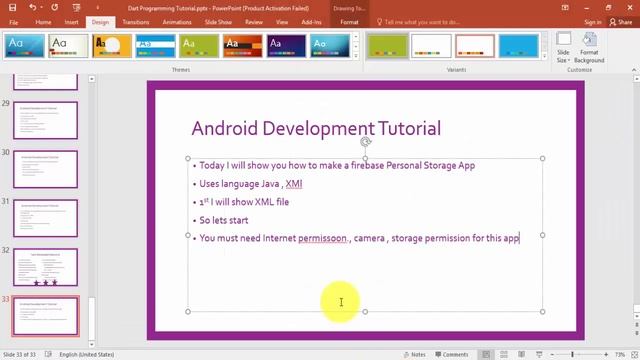640x360 pixels.
Task: Open the Drawing Tools Format tab
Action: click(349, 22)
